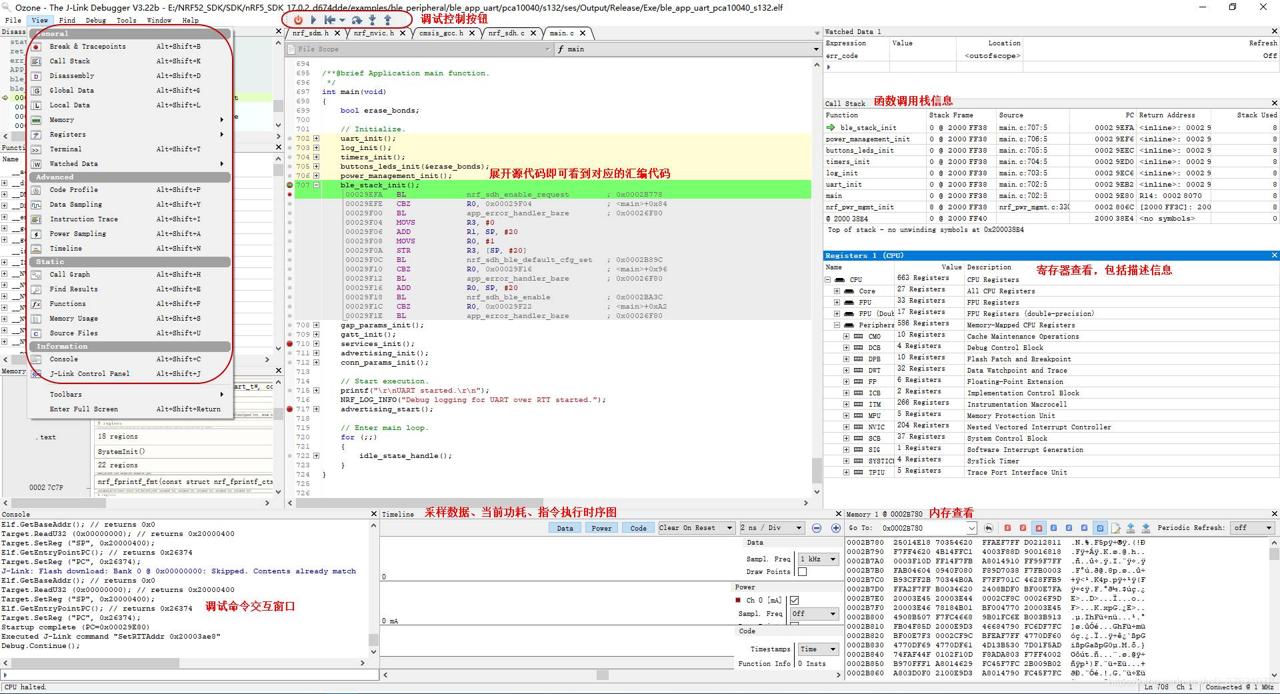Screen dimensions: 1280x694
Task: Open the File menu
Action: 13,20
